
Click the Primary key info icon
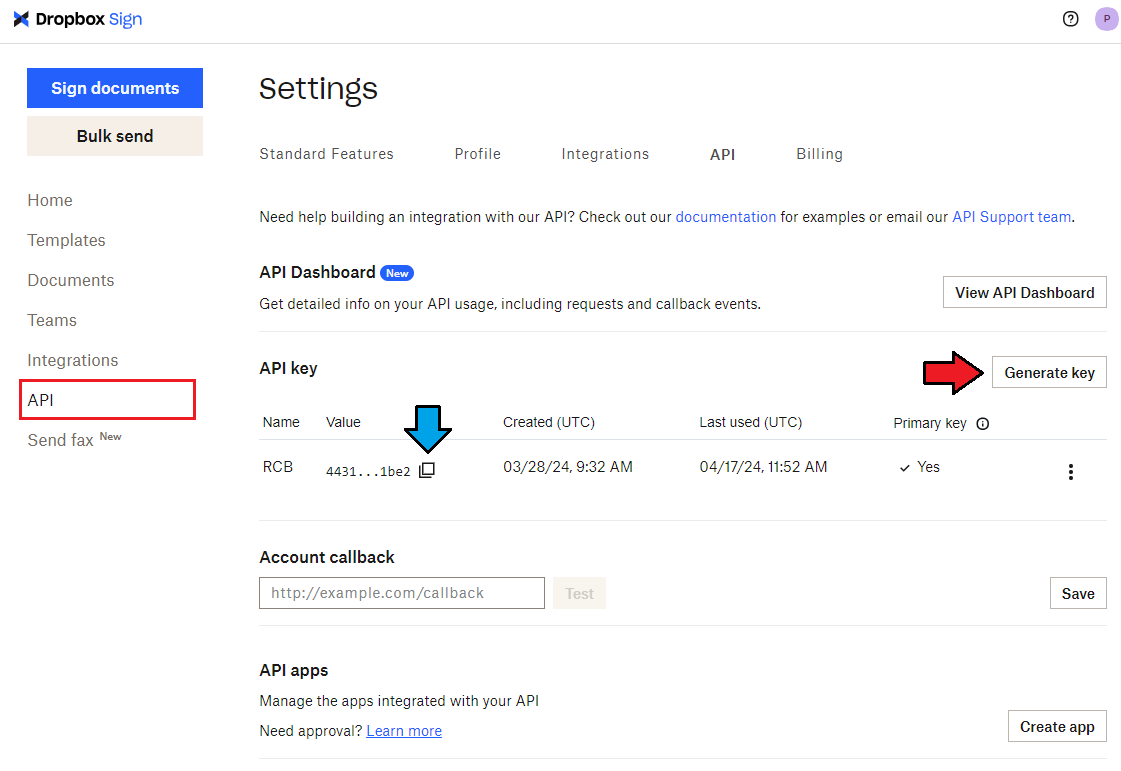tap(983, 423)
